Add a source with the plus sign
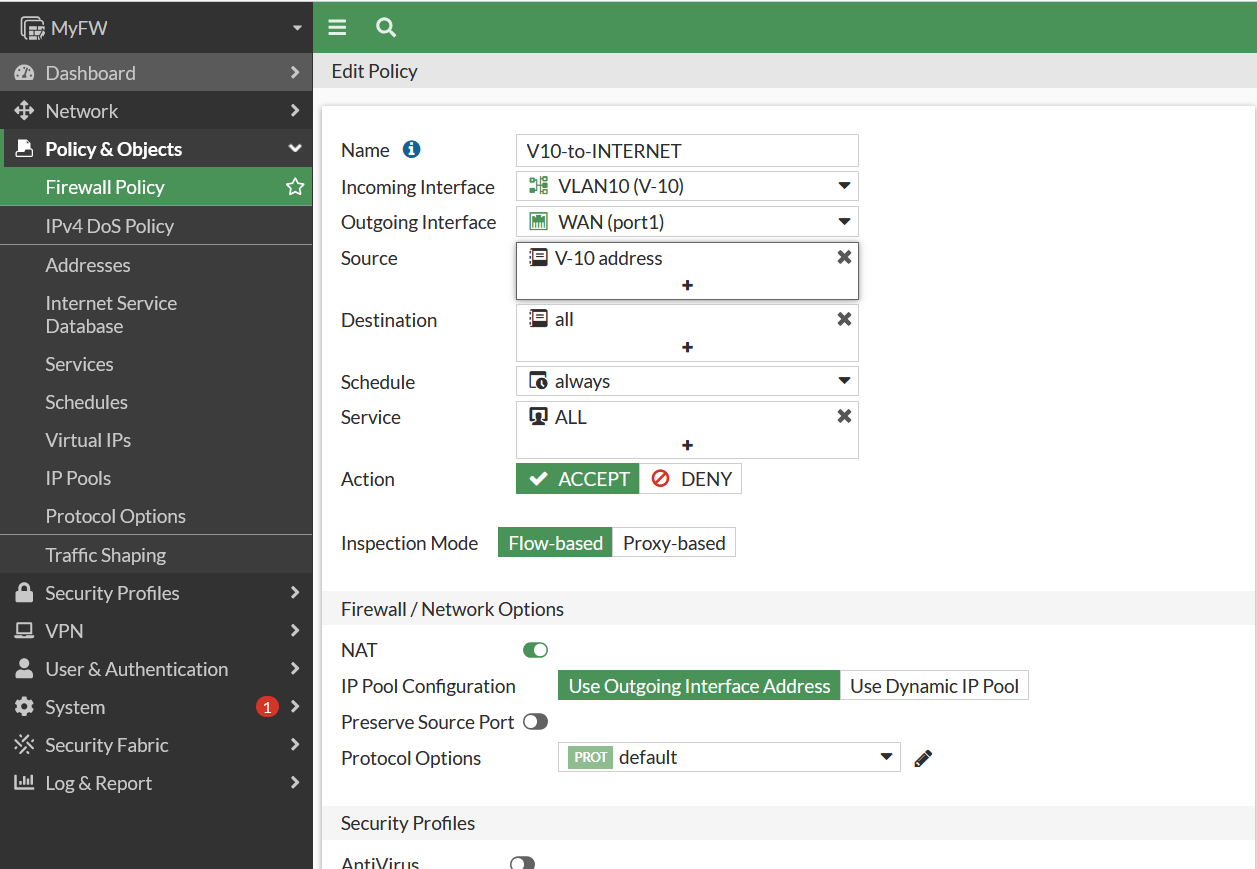This screenshot has height=869, width=1257. [687, 285]
